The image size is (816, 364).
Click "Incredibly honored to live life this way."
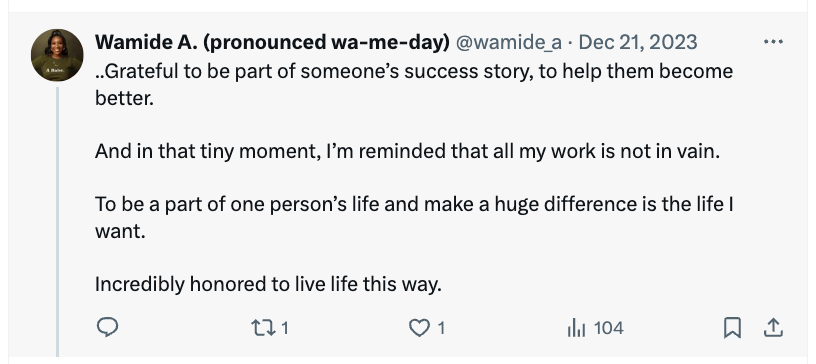click(268, 284)
